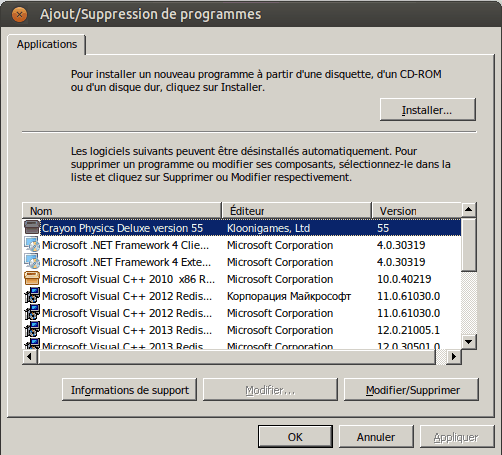502x455 pixels.
Task: Select Crayon Physics Deluxe version 55
Action: (122, 228)
